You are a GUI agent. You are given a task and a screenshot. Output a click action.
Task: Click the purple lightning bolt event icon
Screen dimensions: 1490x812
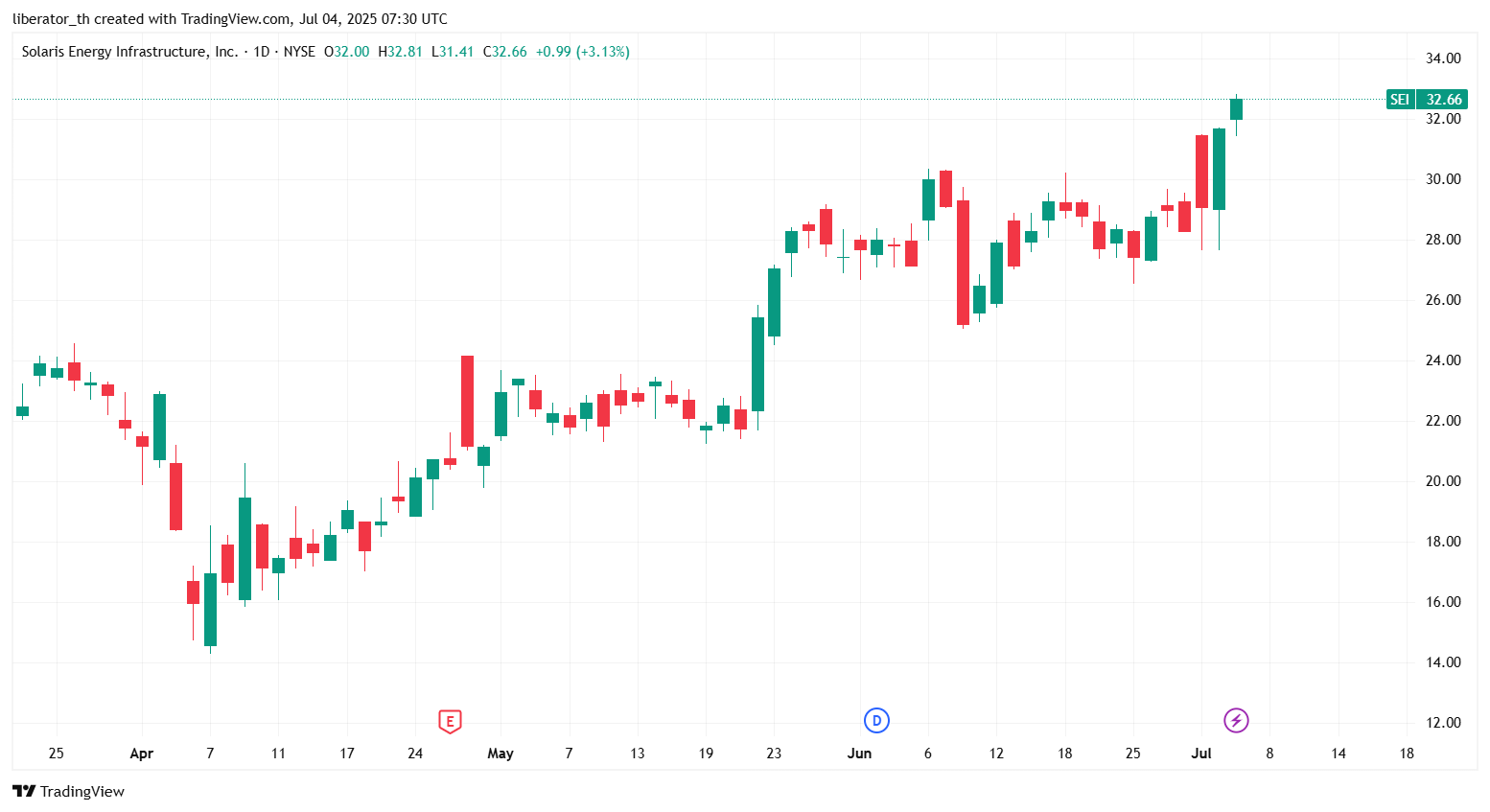[1236, 720]
